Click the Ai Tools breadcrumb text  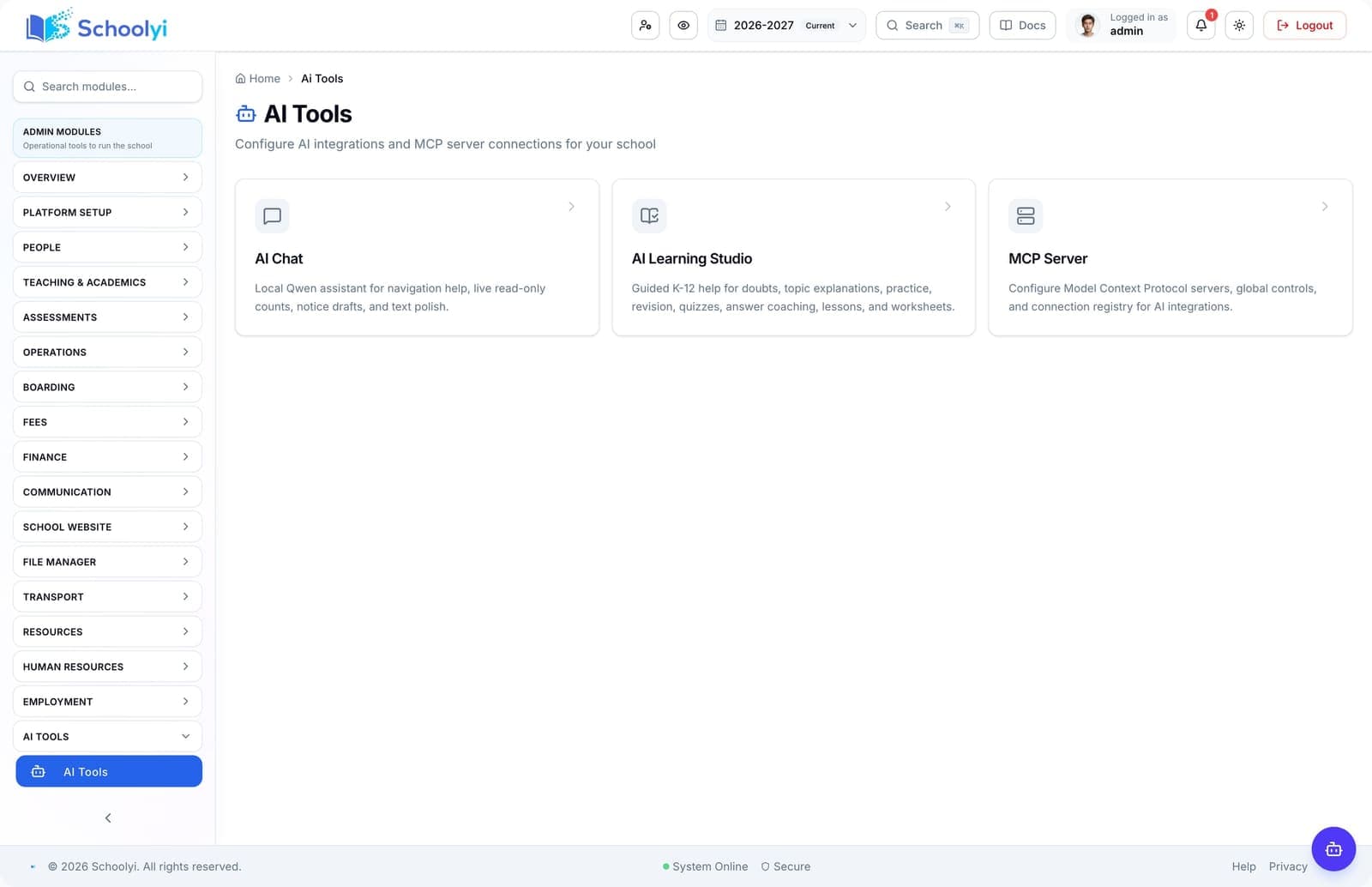(322, 78)
